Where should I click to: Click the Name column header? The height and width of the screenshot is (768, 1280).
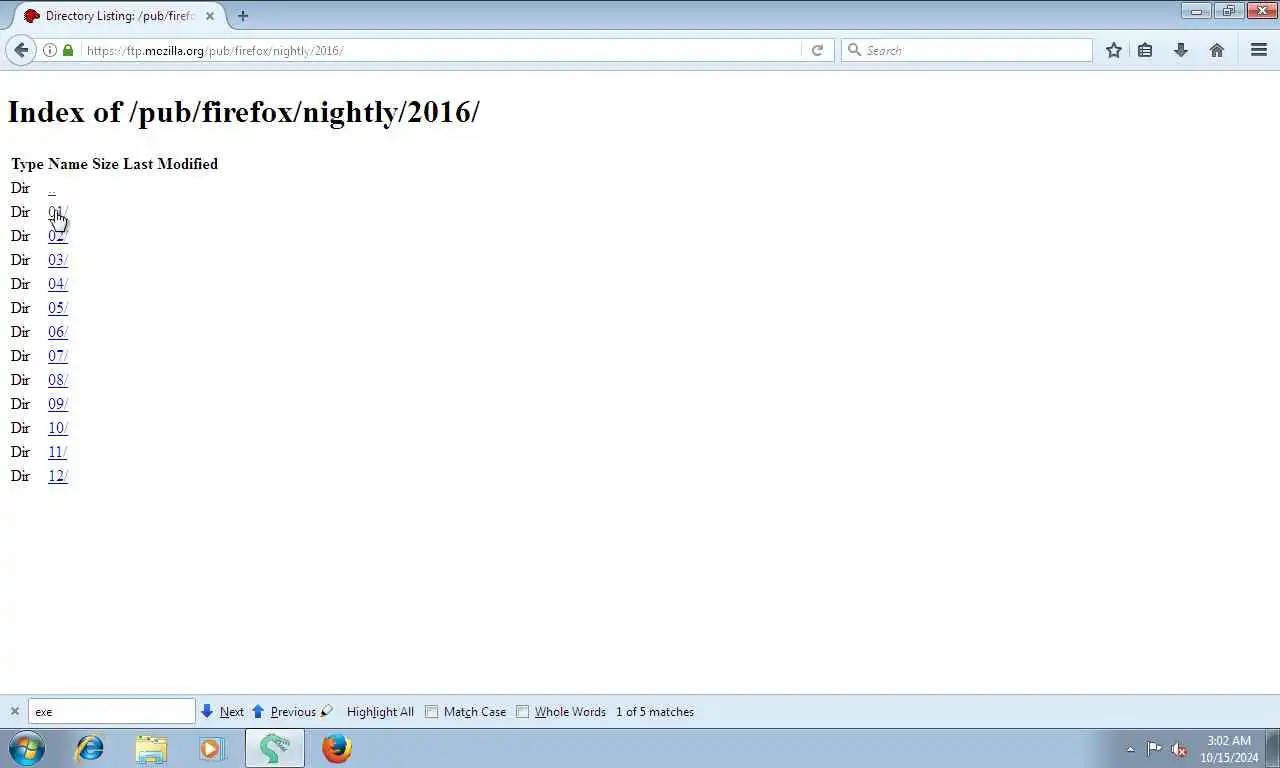point(68,164)
